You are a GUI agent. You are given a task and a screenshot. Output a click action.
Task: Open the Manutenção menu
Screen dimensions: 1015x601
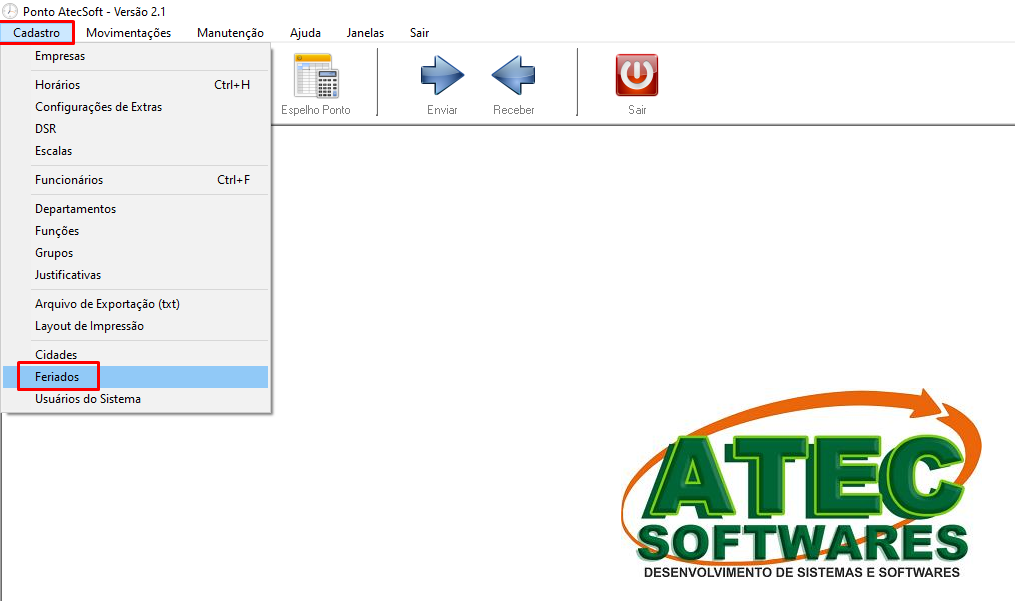[x=230, y=32]
